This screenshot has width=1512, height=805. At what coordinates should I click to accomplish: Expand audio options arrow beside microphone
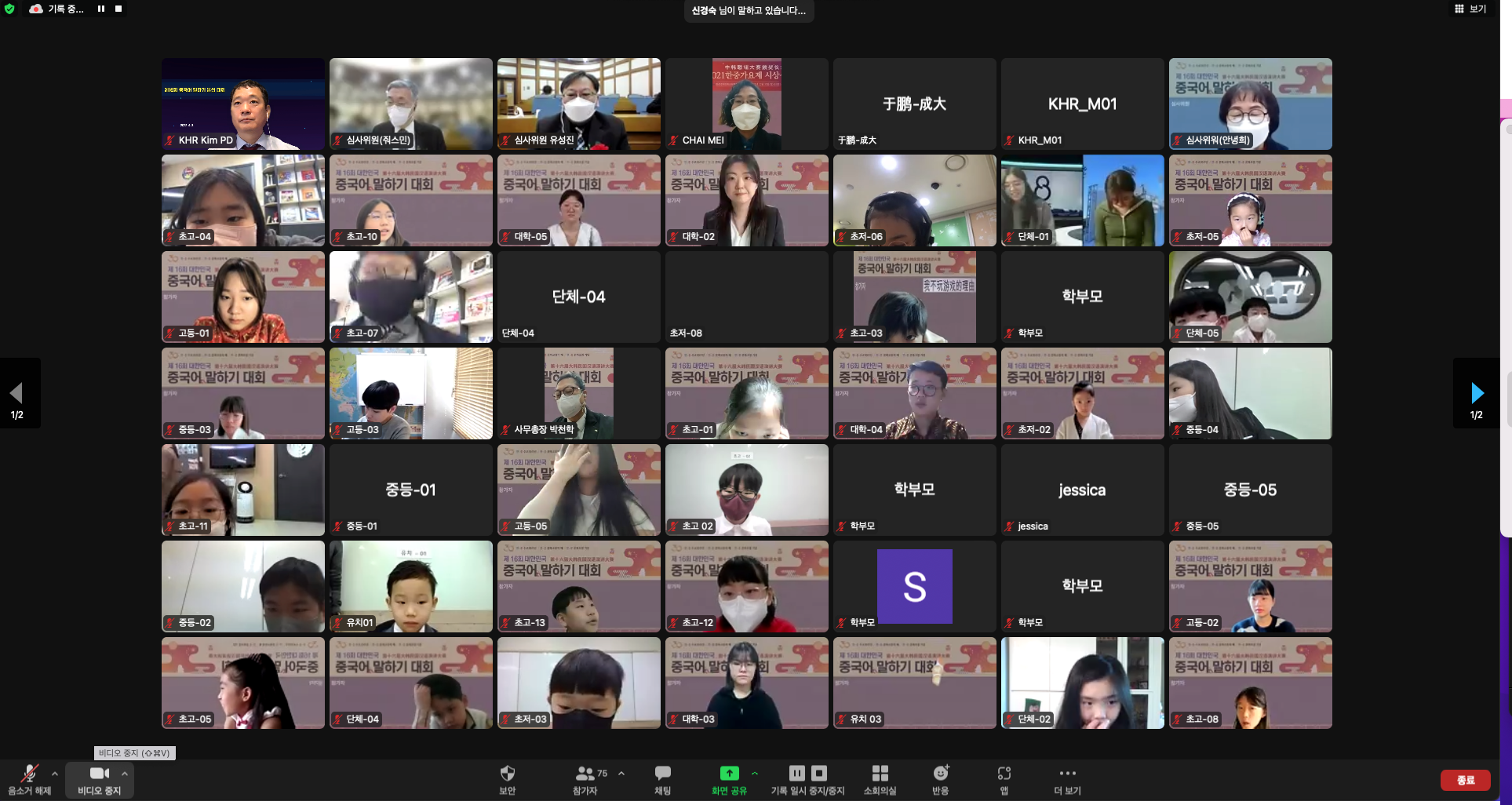54,774
